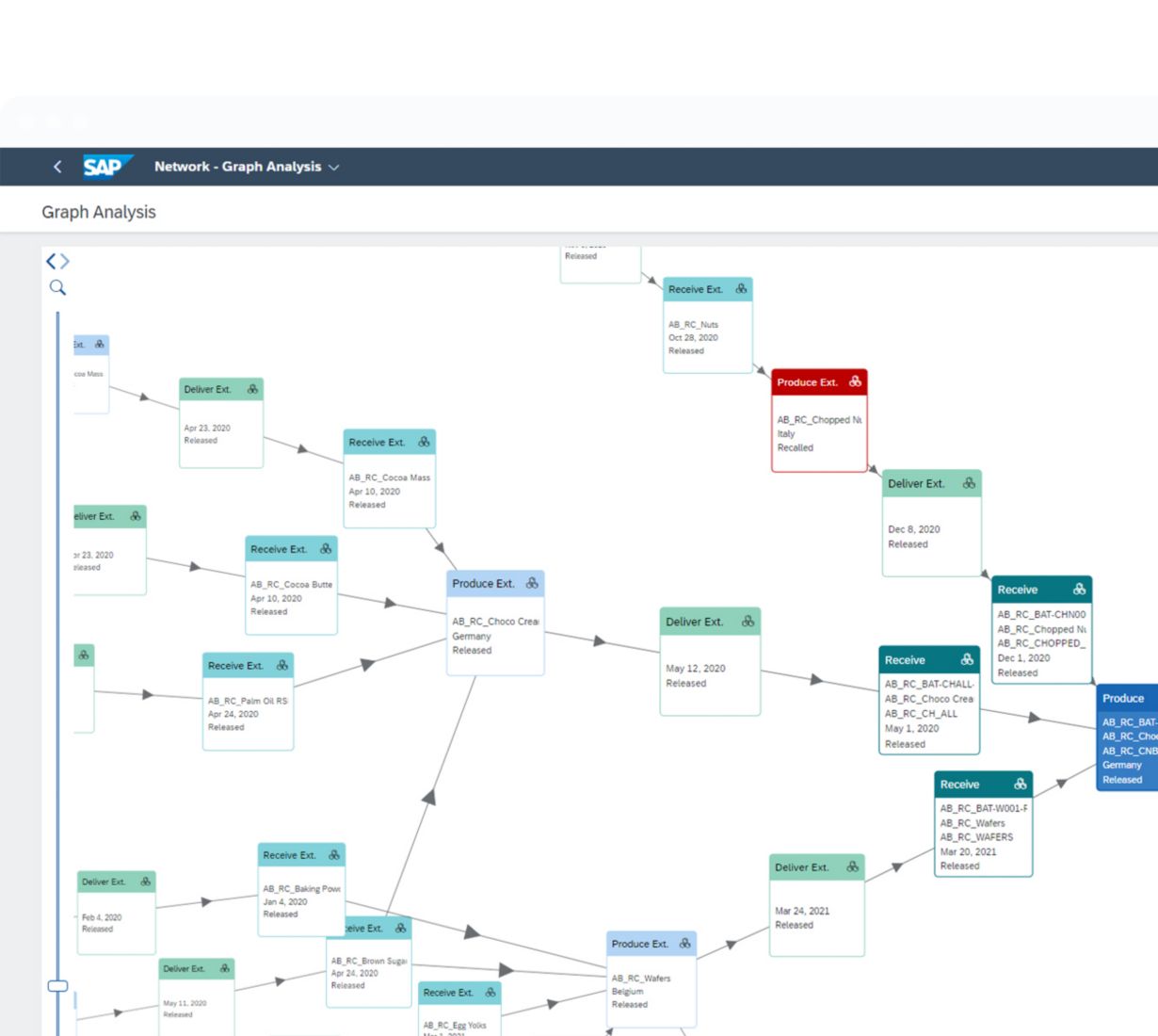
Task: Click group icon on Deliver Ext. May 12 node
Action: (x=748, y=622)
